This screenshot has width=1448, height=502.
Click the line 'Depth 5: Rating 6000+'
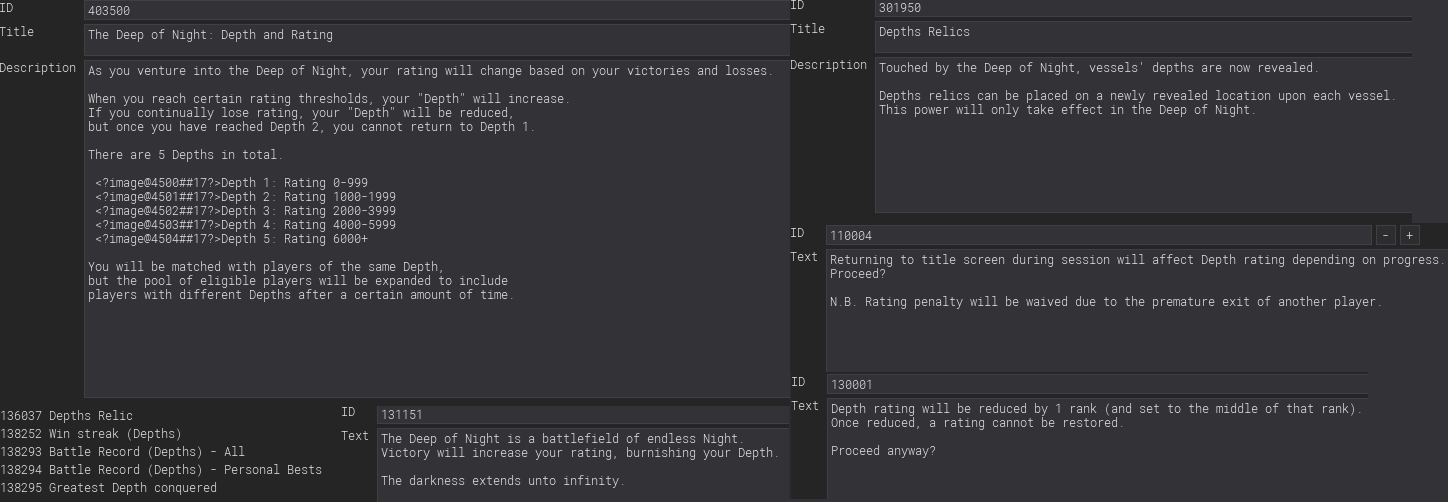pyautogui.click(x=231, y=239)
